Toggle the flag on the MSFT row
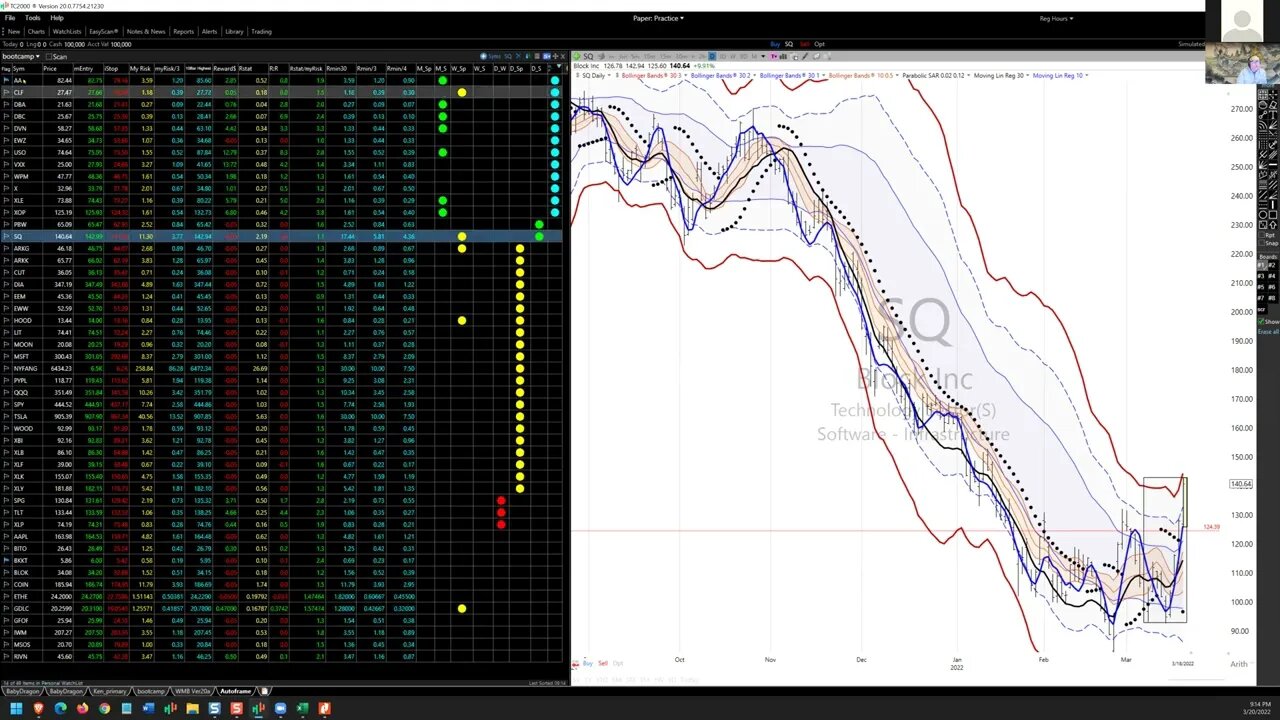Image resolution: width=1280 pixels, height=720 pixels. tap(6, 356)
